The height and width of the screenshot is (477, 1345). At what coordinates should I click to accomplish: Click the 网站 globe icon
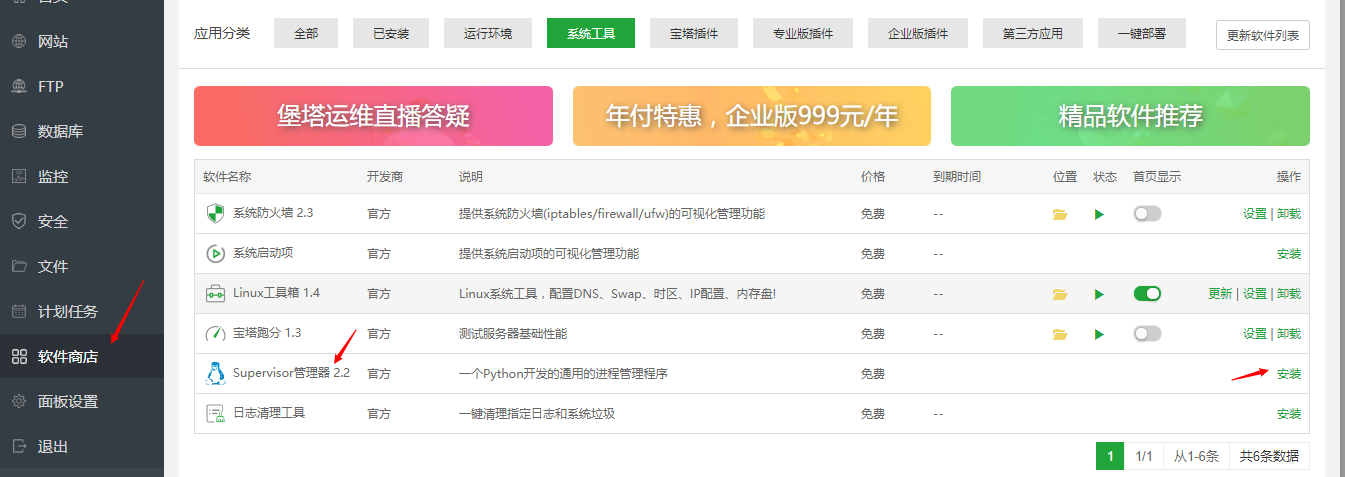(19, 42)
